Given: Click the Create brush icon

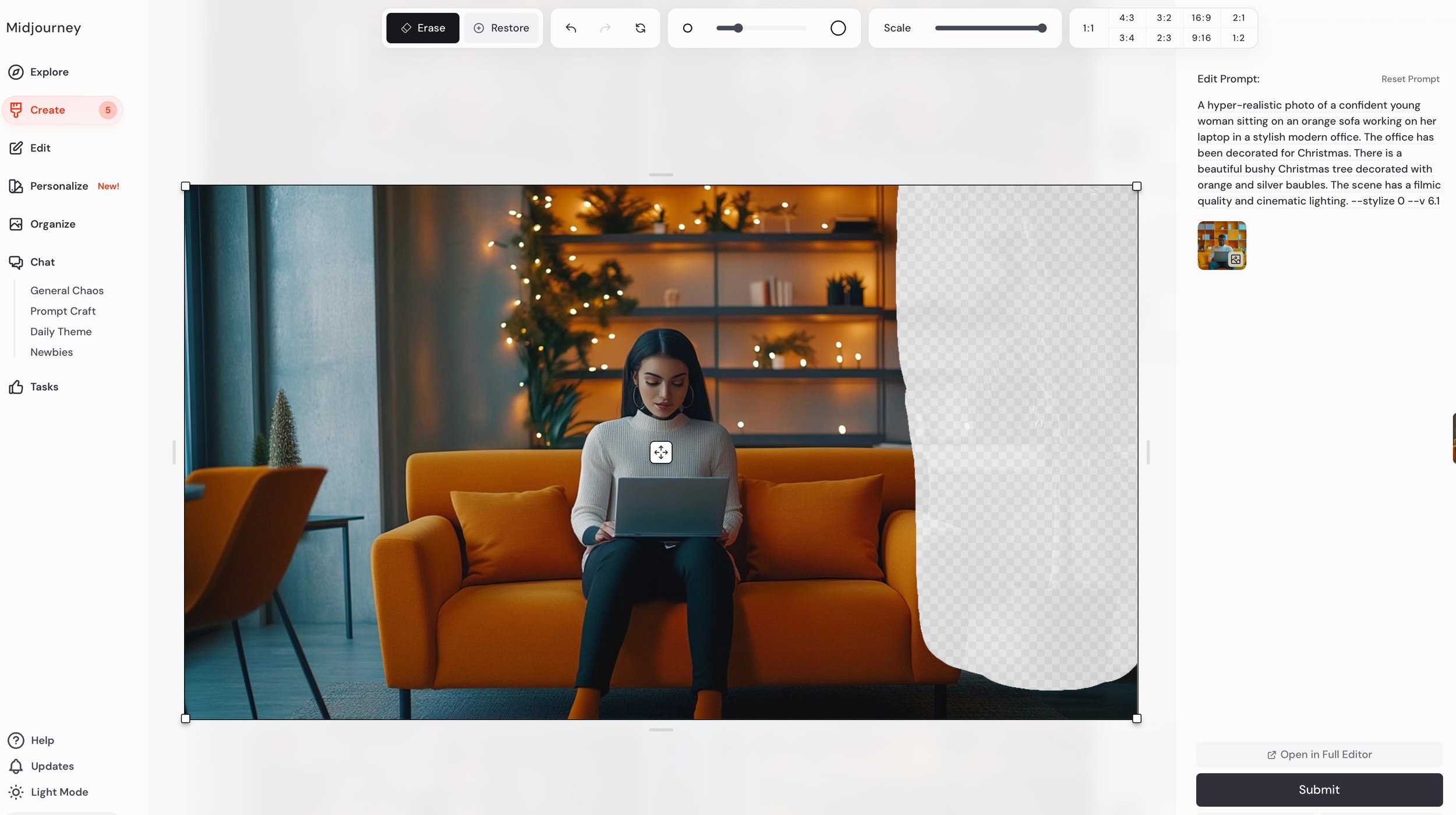Looking at the screenshot, I should (x=16, y=110).
